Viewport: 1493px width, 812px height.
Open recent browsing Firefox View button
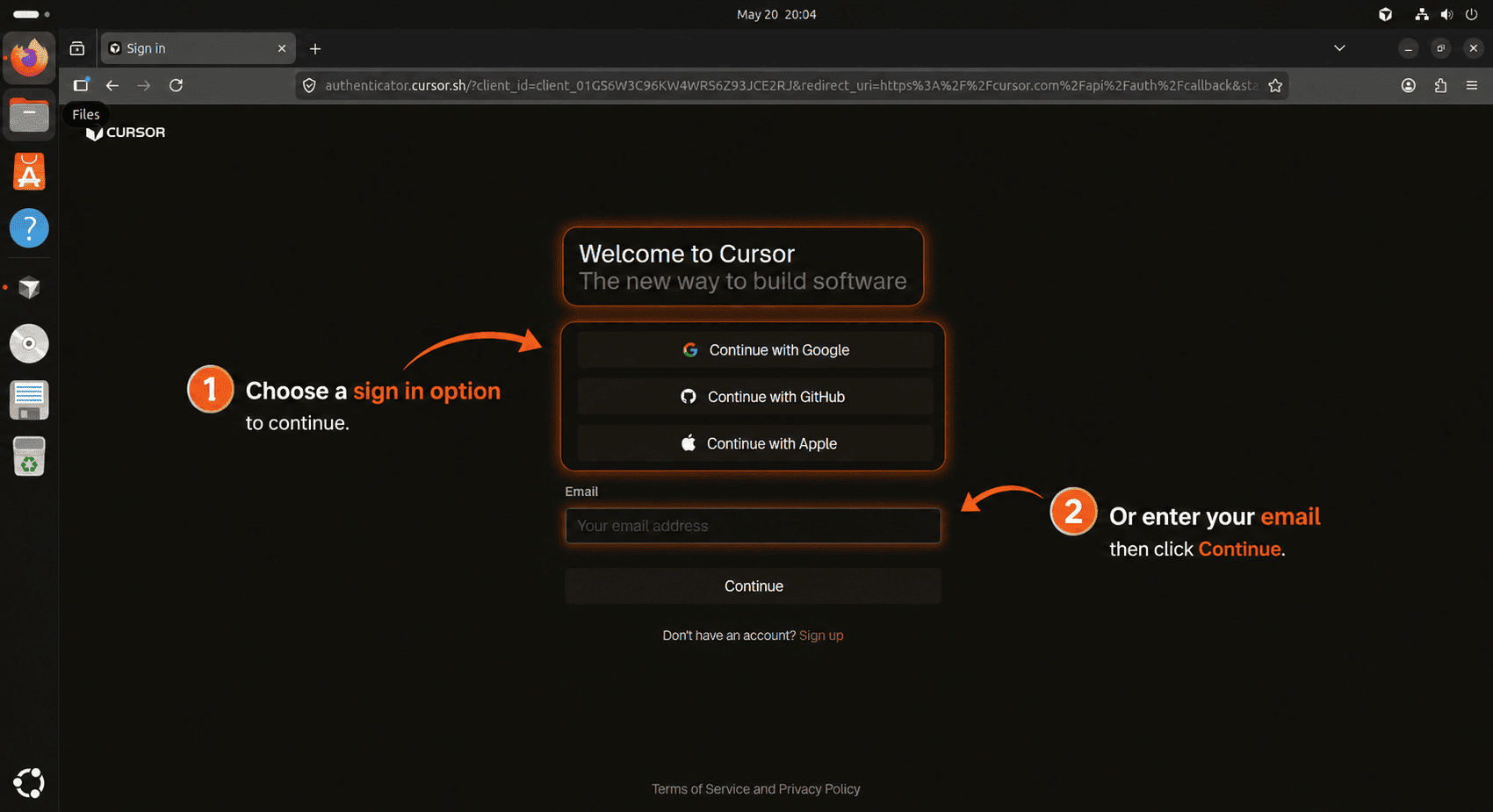(77, 48)
